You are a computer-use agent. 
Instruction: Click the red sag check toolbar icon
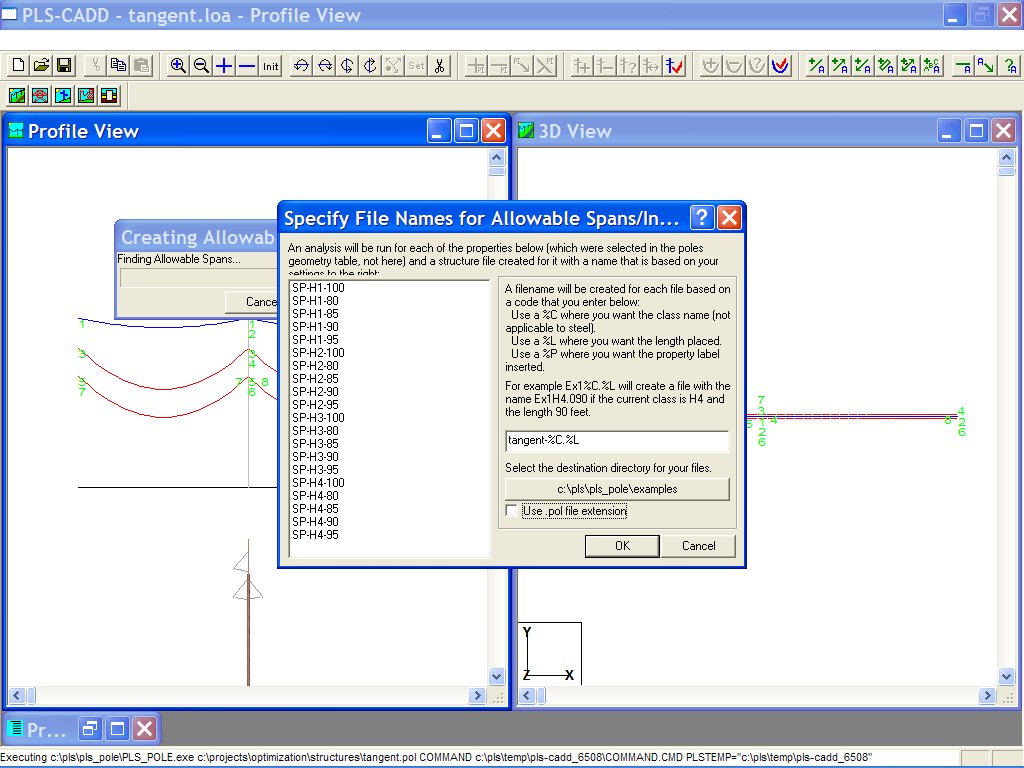coord(778,66)
